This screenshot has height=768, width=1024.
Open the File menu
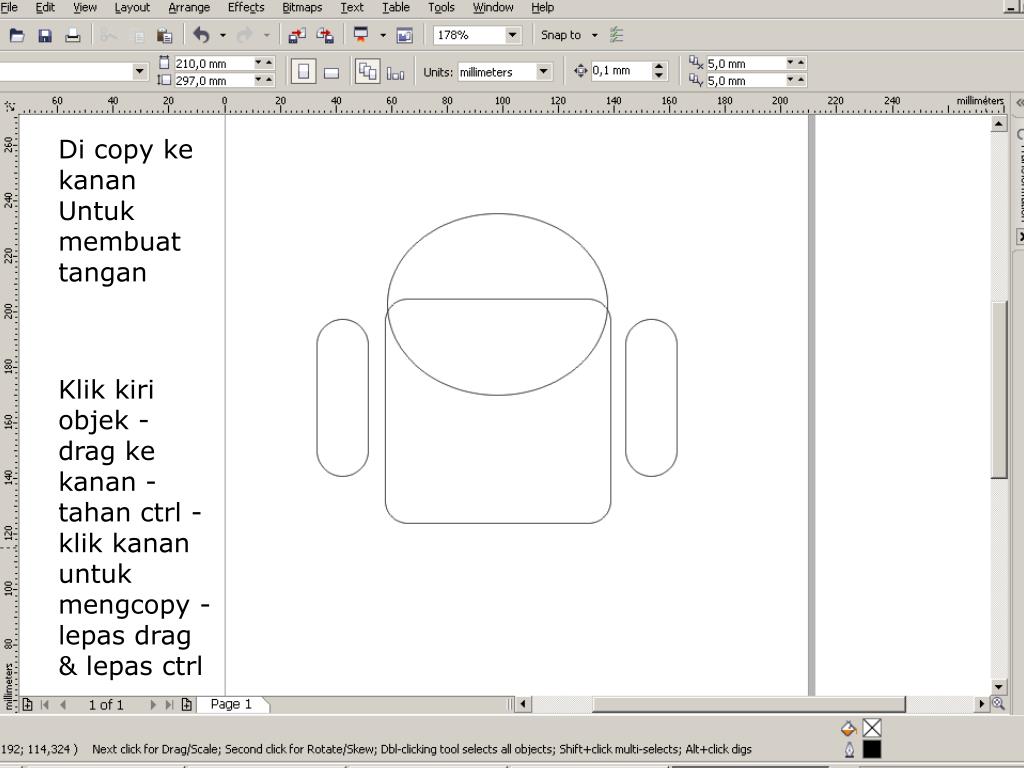tap(9, 8)
